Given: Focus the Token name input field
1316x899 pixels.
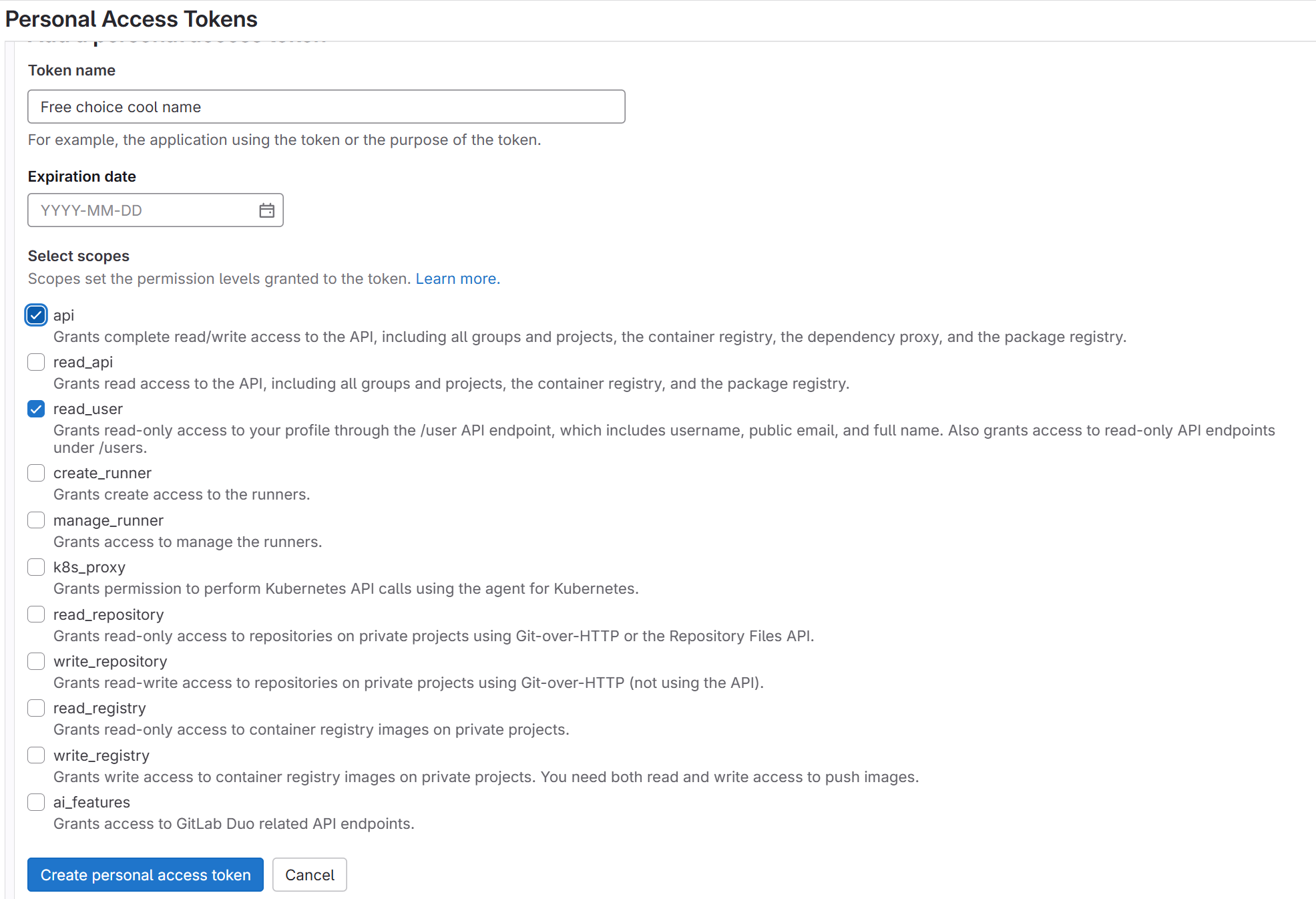Looking at the screenshot, I should [x=326, y=106].
